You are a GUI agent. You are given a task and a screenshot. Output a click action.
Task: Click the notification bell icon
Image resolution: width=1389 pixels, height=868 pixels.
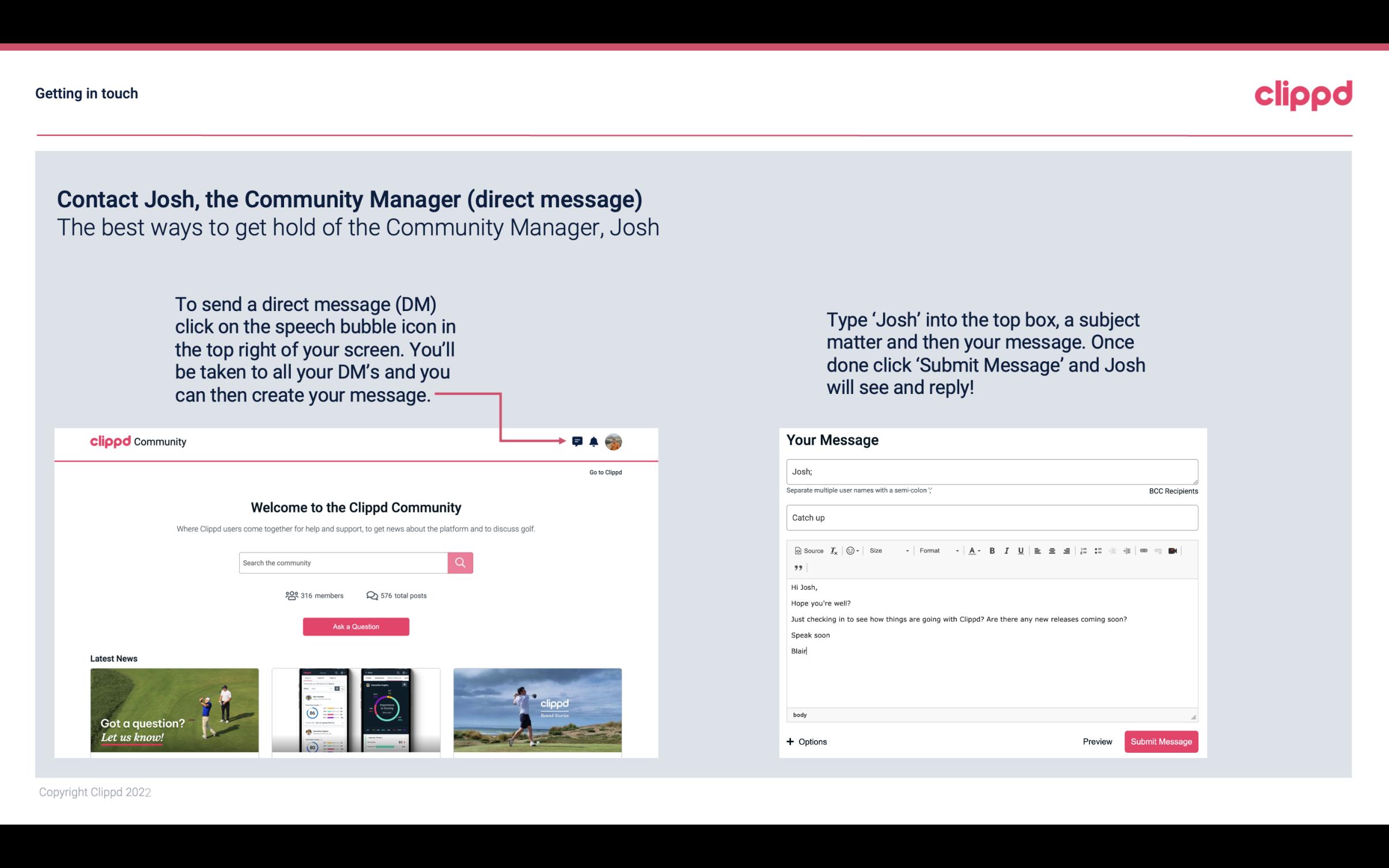pyautogui.click(x=594, y=441)
